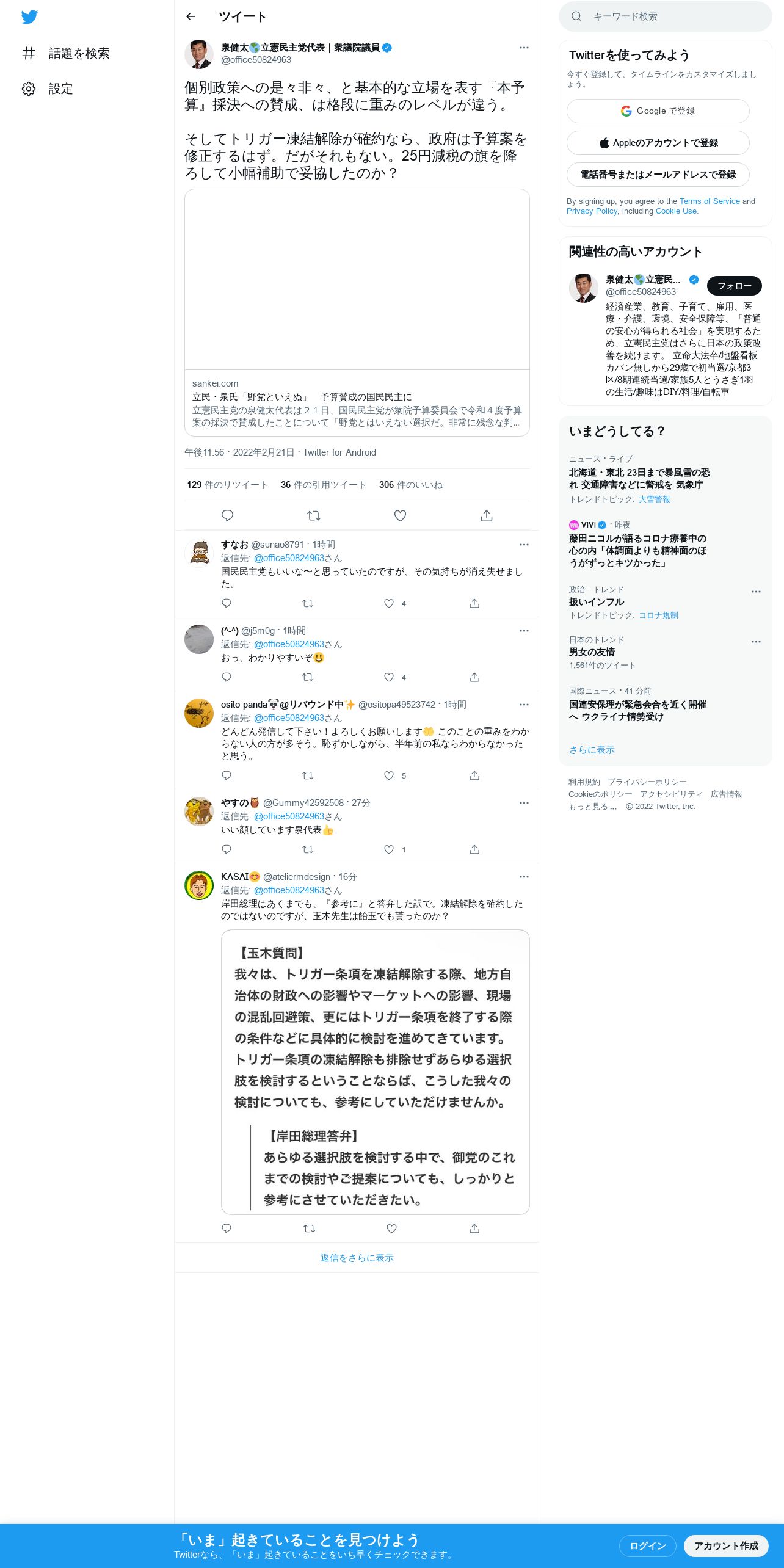Click the Twitter bird logo
784x1568 pixels.
click(29, 17)
